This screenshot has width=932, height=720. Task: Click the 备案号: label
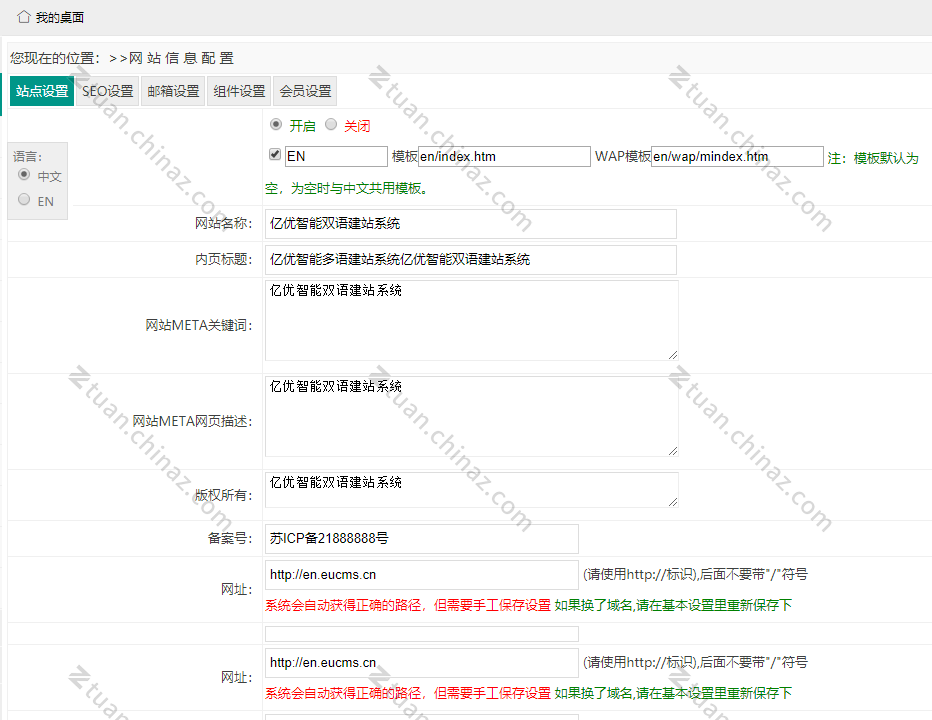point(230,539)
